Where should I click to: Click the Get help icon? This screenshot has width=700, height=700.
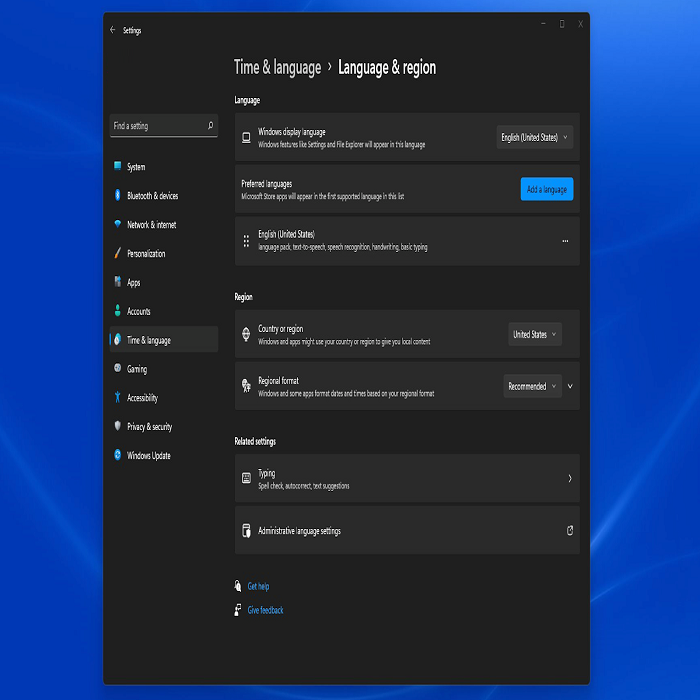tap(238, 586)
